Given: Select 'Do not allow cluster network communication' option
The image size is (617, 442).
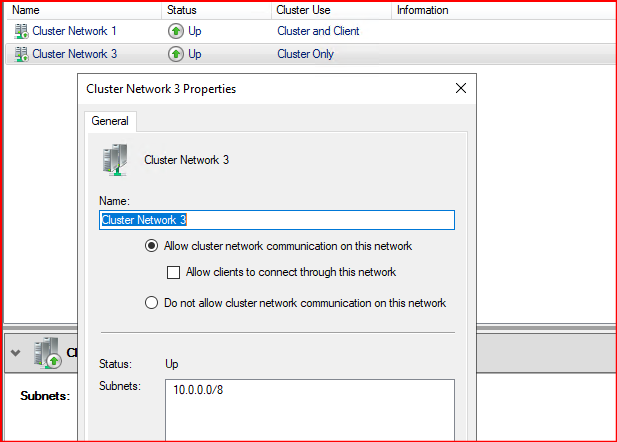Looking at the screenshot, I should [151, 303].
